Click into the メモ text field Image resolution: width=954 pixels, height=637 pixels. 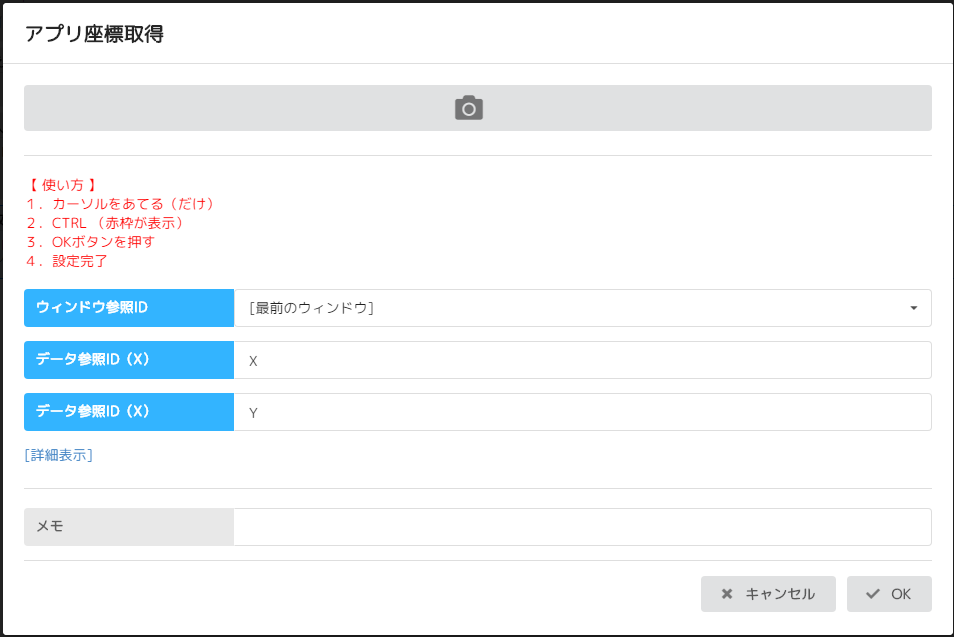coord(582,527)
